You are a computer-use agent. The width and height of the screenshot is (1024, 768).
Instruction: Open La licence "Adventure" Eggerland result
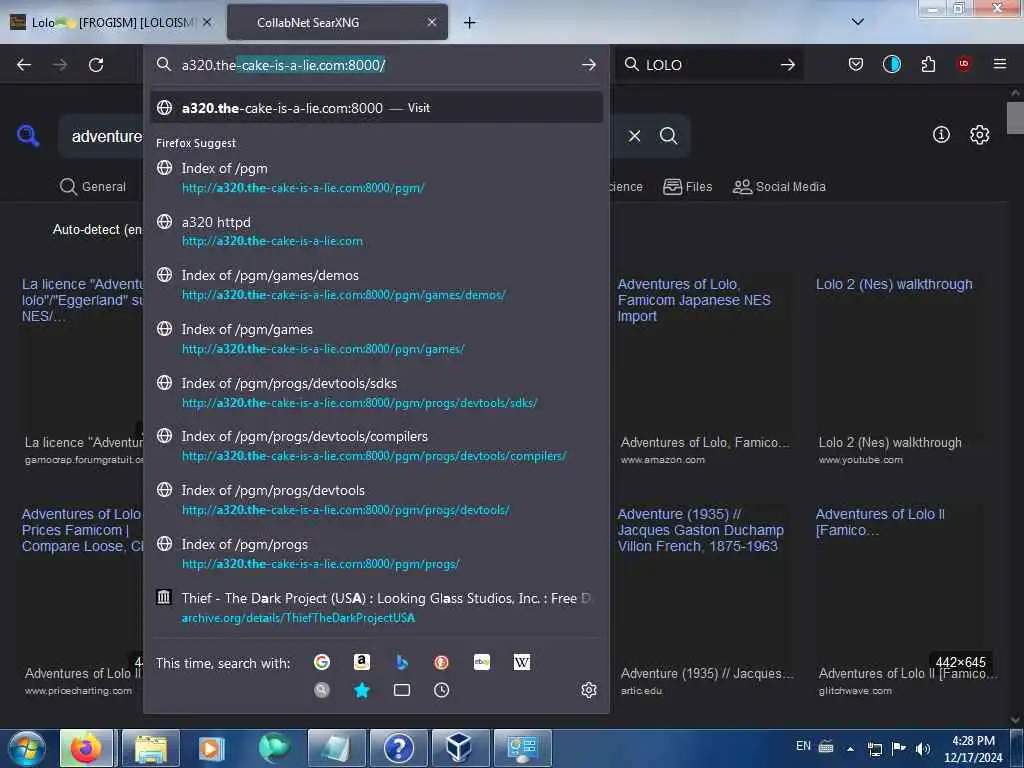pos(82,300)
